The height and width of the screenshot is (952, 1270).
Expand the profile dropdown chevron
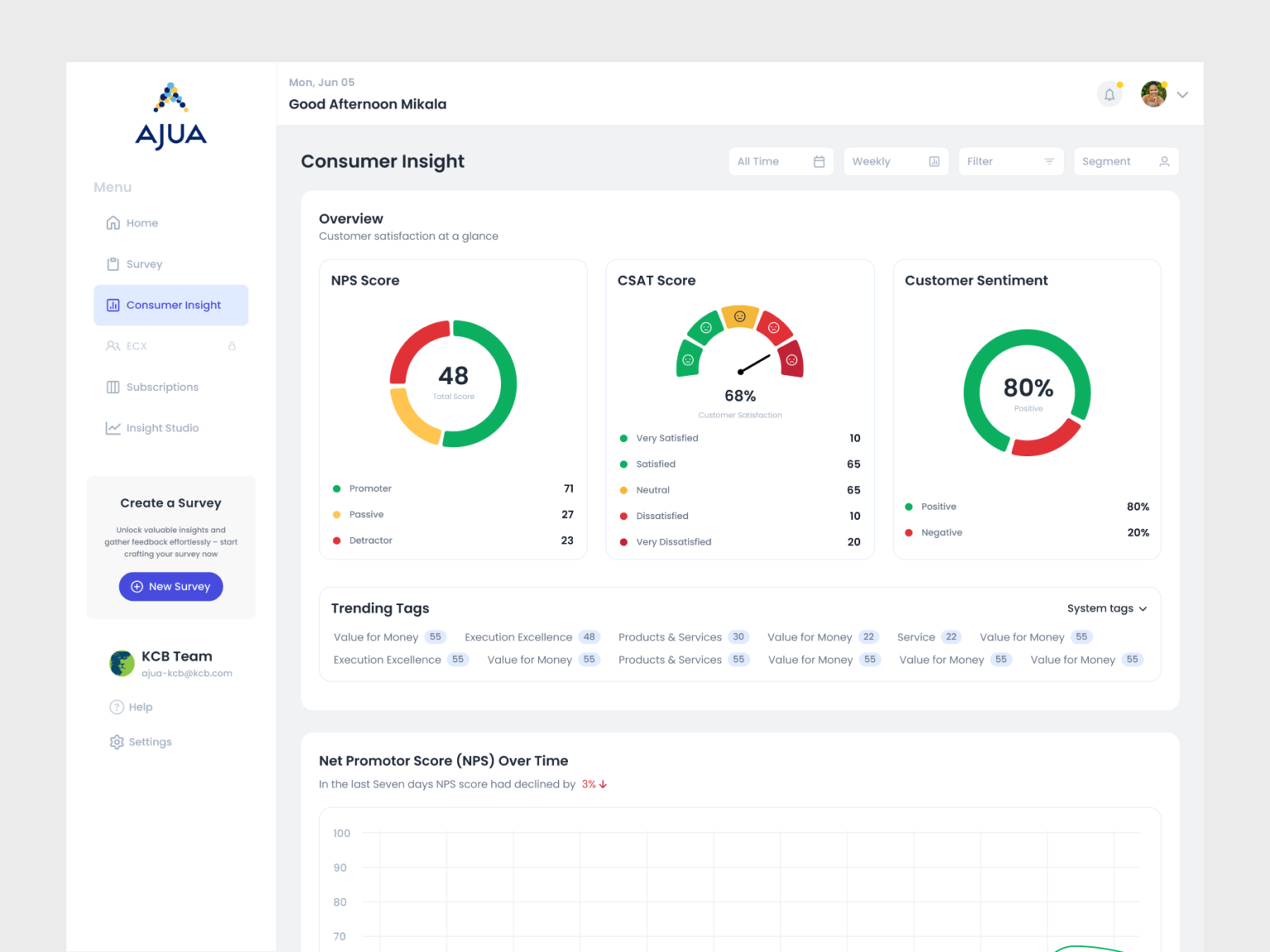[x=1182, y=95]
